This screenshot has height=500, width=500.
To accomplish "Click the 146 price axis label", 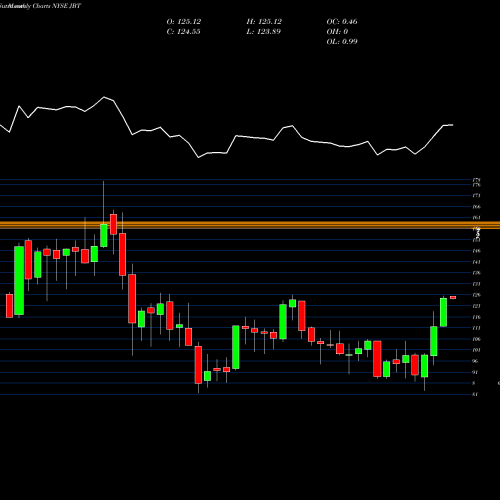I will (476, 251).
